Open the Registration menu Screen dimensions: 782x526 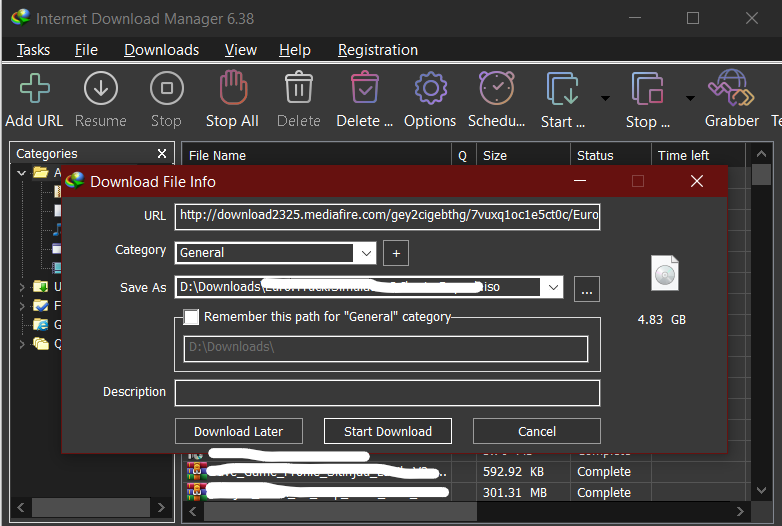click(378, 50)
